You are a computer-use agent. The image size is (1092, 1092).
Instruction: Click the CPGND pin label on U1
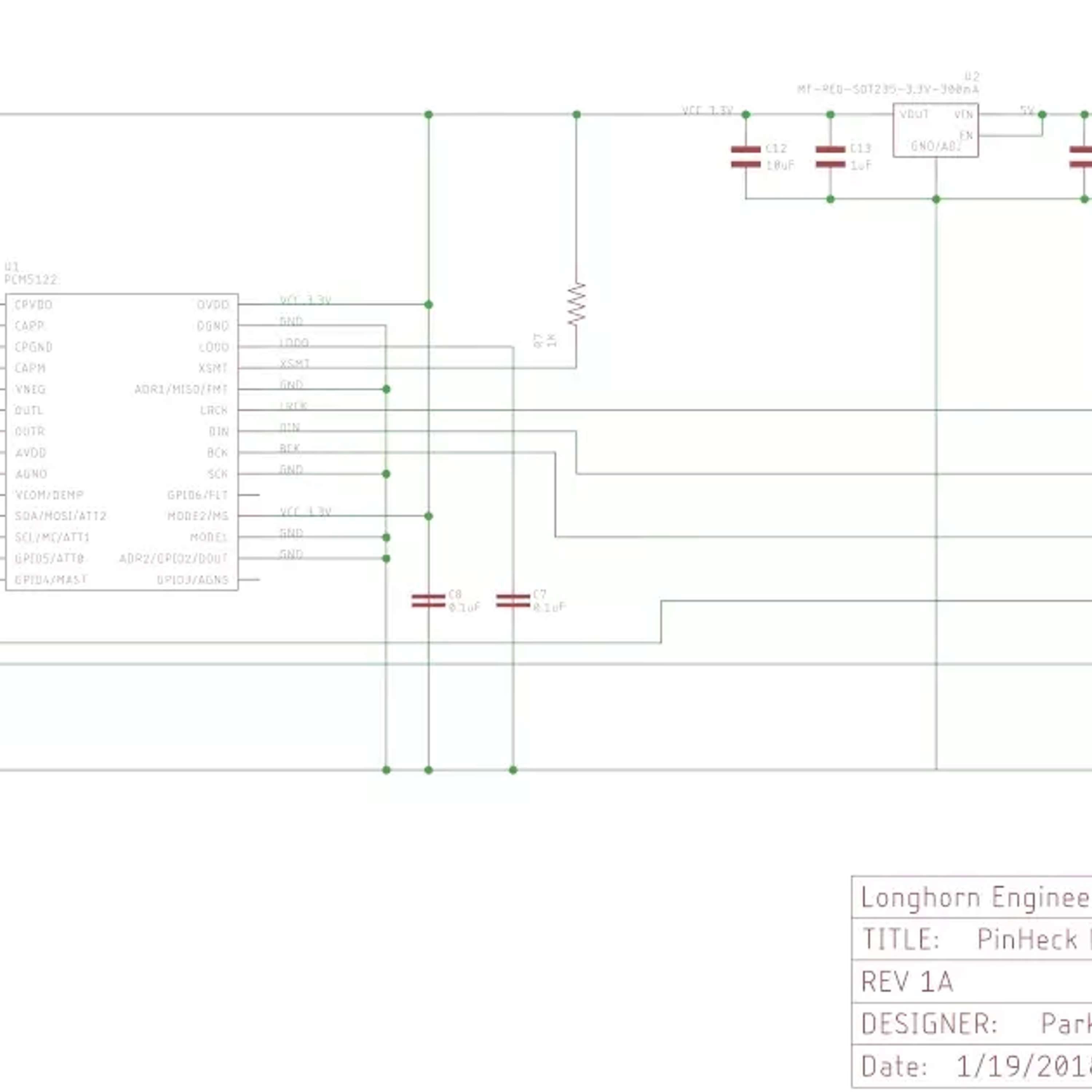(34, 347)
